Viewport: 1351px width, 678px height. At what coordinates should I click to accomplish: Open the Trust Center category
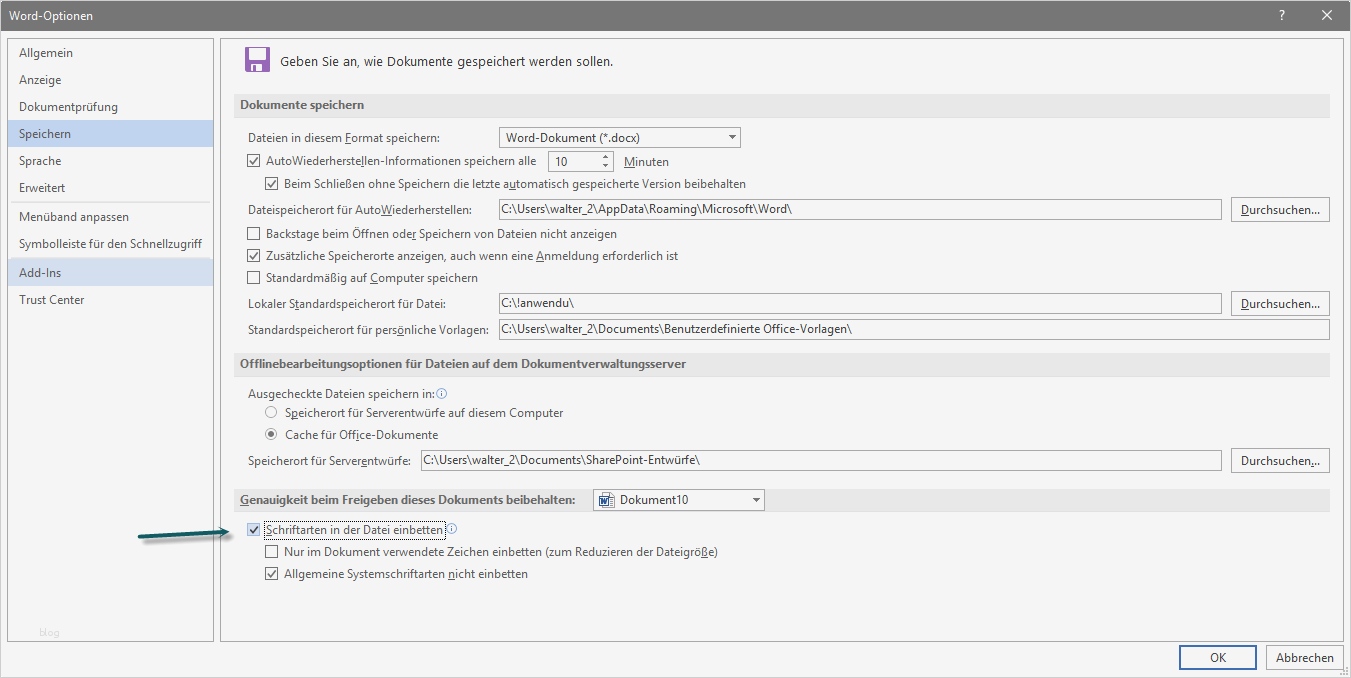(x=52, y=300)
